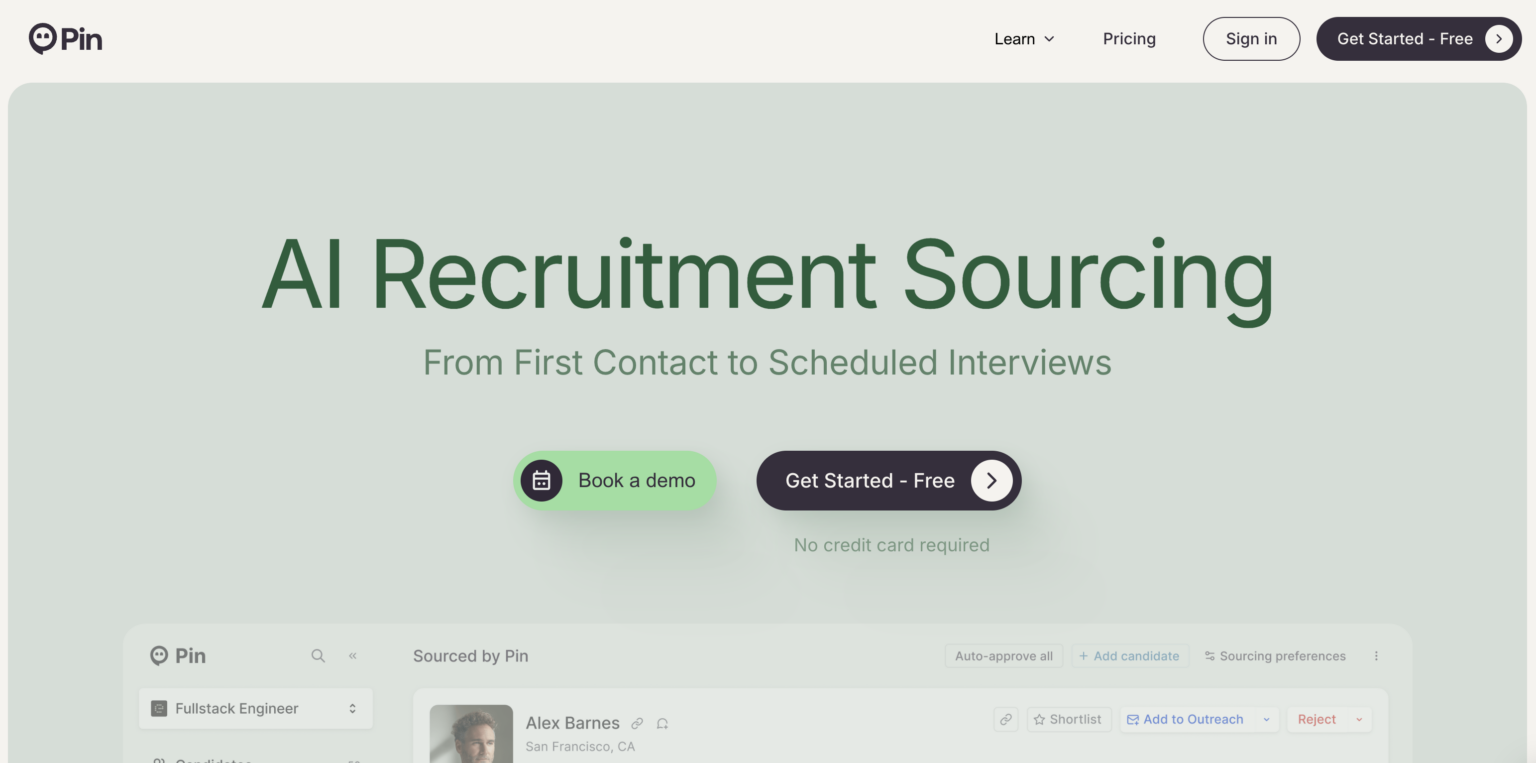
Task: Click the Pin logo in the header
Action: tap(66, 39)
